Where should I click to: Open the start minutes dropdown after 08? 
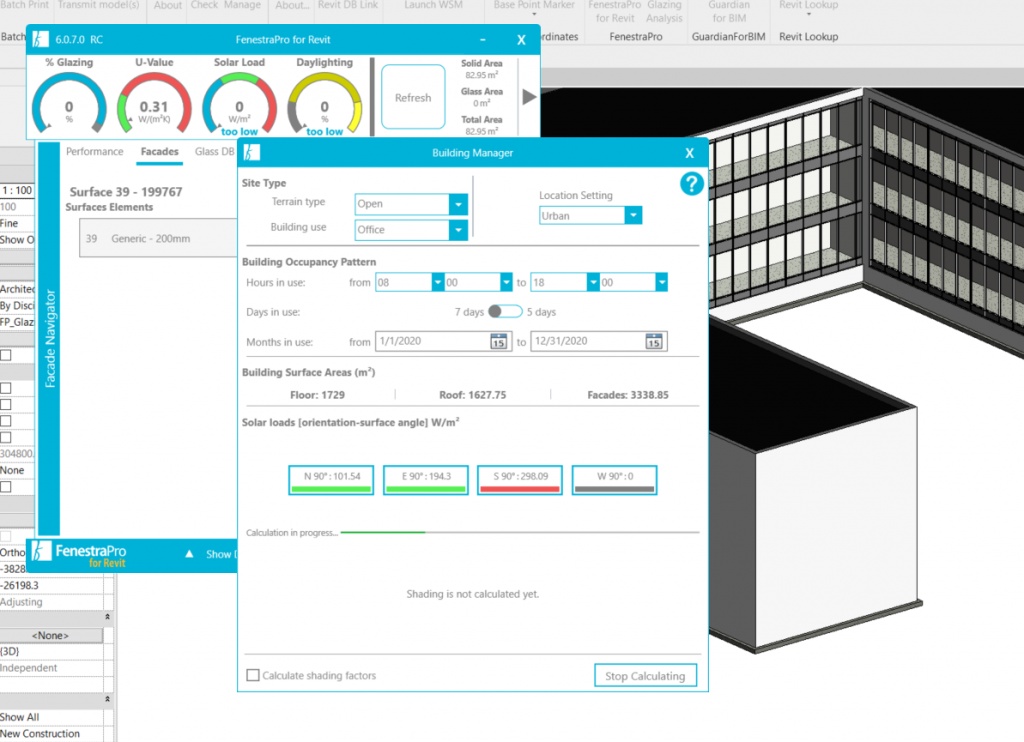coord(506,282)
